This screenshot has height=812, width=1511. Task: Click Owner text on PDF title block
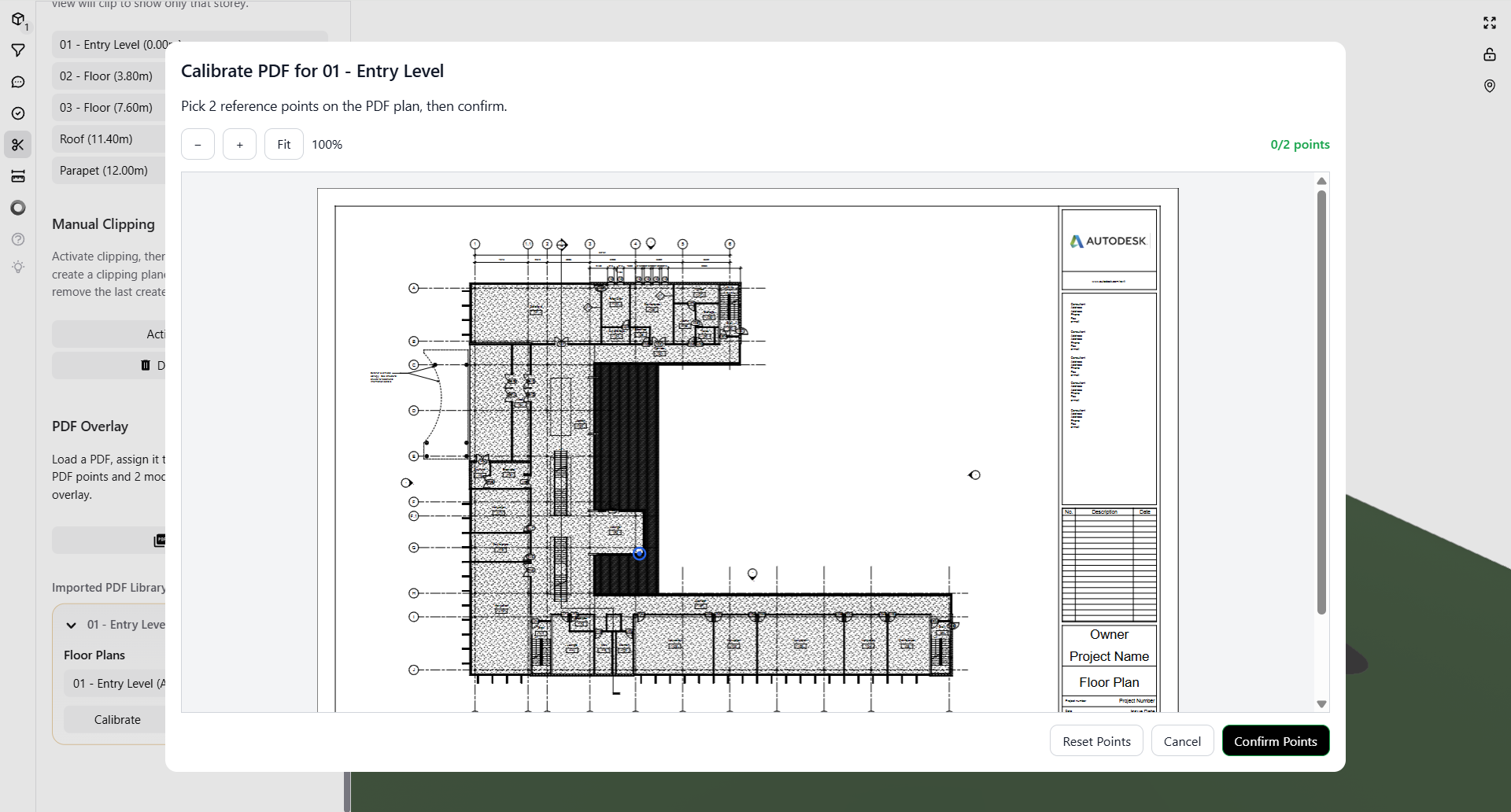click(1109, 634)
